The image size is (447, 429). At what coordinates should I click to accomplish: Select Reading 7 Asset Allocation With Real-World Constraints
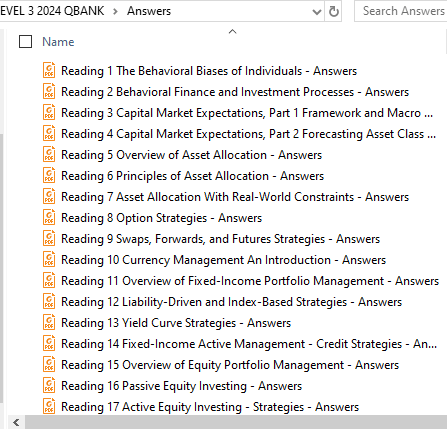pyautogui.click(x=235, y=197)
